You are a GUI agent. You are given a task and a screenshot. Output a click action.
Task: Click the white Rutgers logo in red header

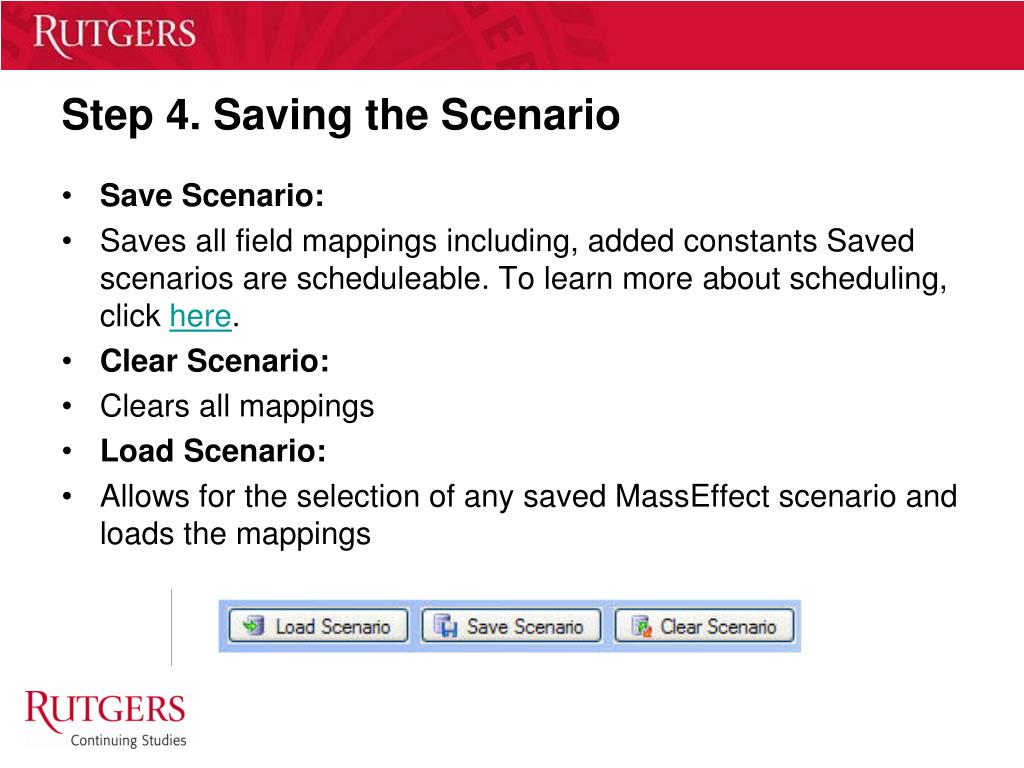(x=114, y=35)
